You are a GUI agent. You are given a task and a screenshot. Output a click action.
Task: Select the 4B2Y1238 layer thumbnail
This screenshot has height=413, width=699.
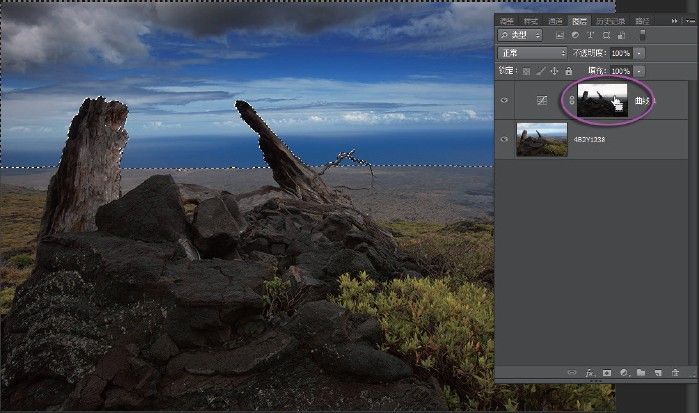click(x=541, y=140)
